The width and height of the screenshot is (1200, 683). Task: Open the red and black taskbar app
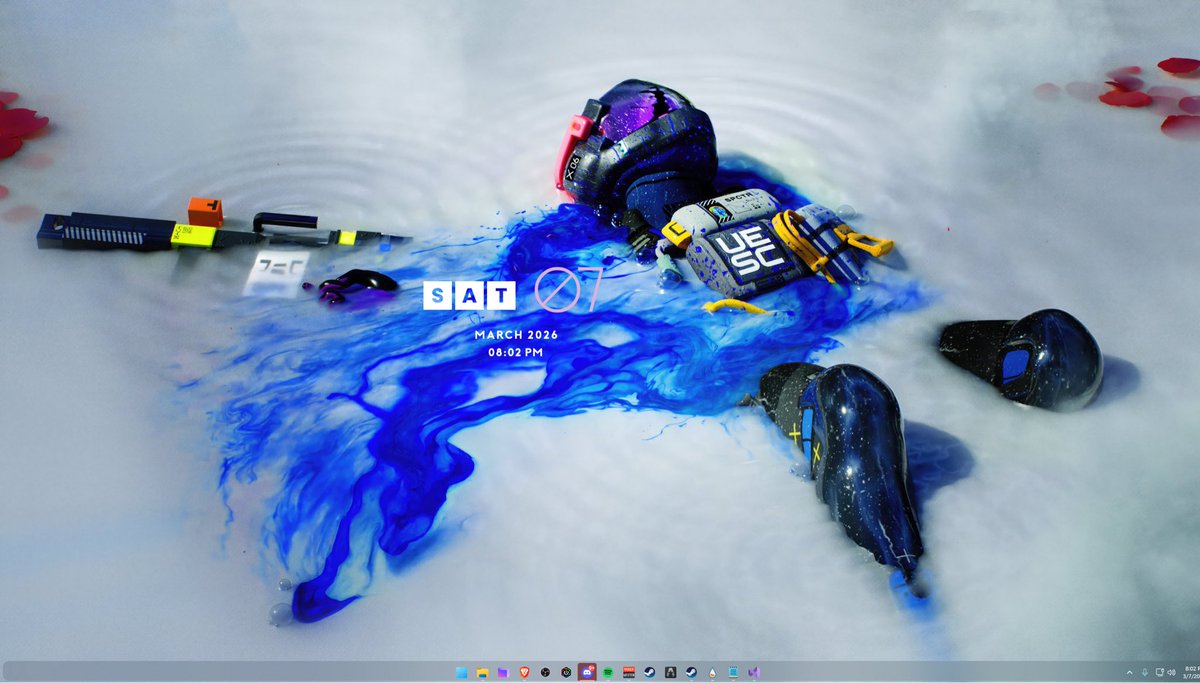point(629,673)
